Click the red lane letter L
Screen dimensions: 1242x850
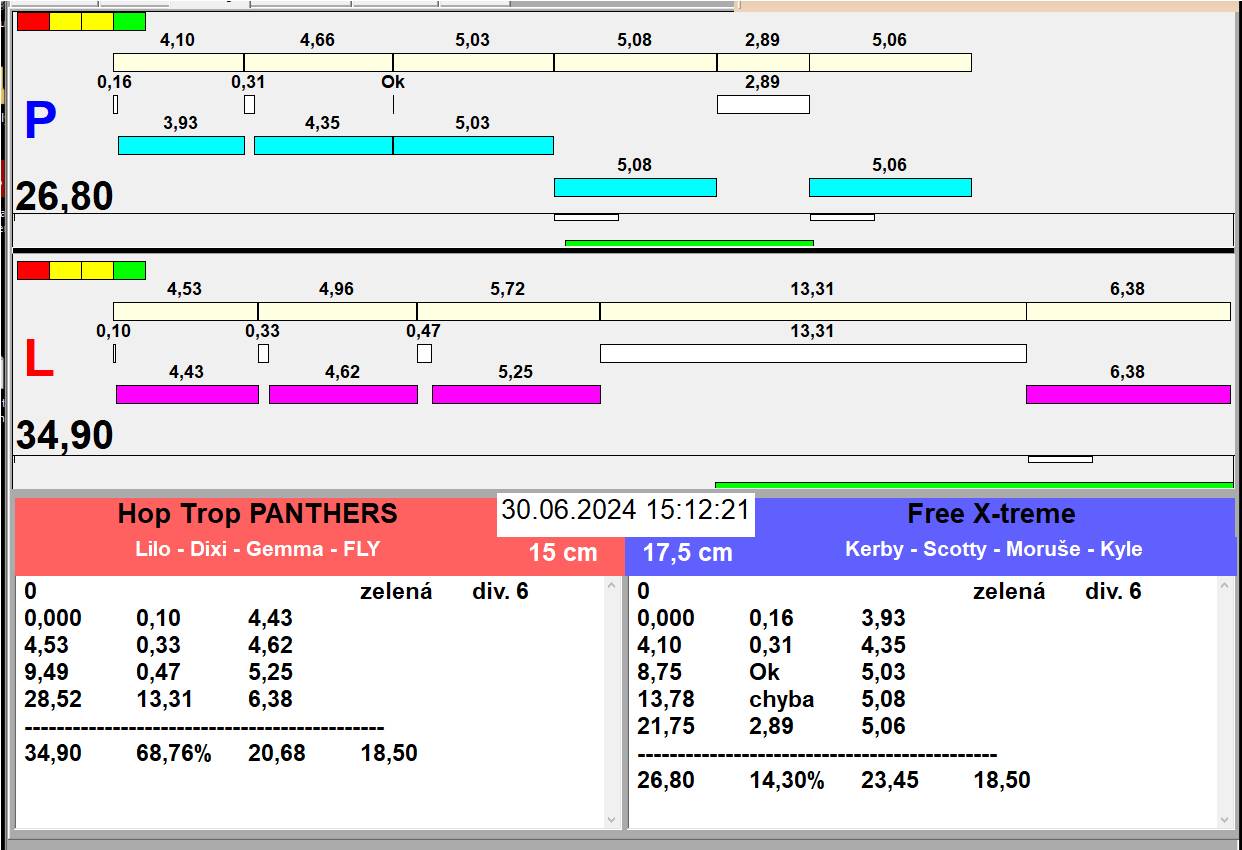coord(38,360)
